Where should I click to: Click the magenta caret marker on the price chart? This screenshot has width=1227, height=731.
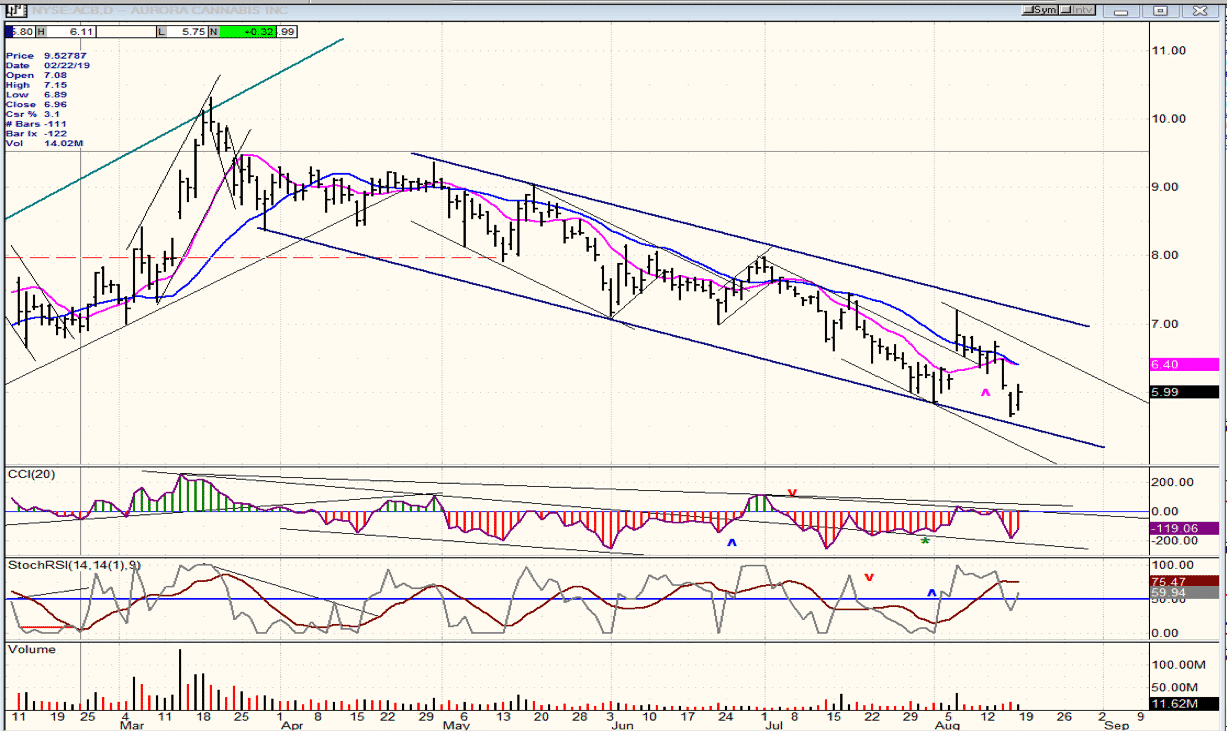[985, 394]
